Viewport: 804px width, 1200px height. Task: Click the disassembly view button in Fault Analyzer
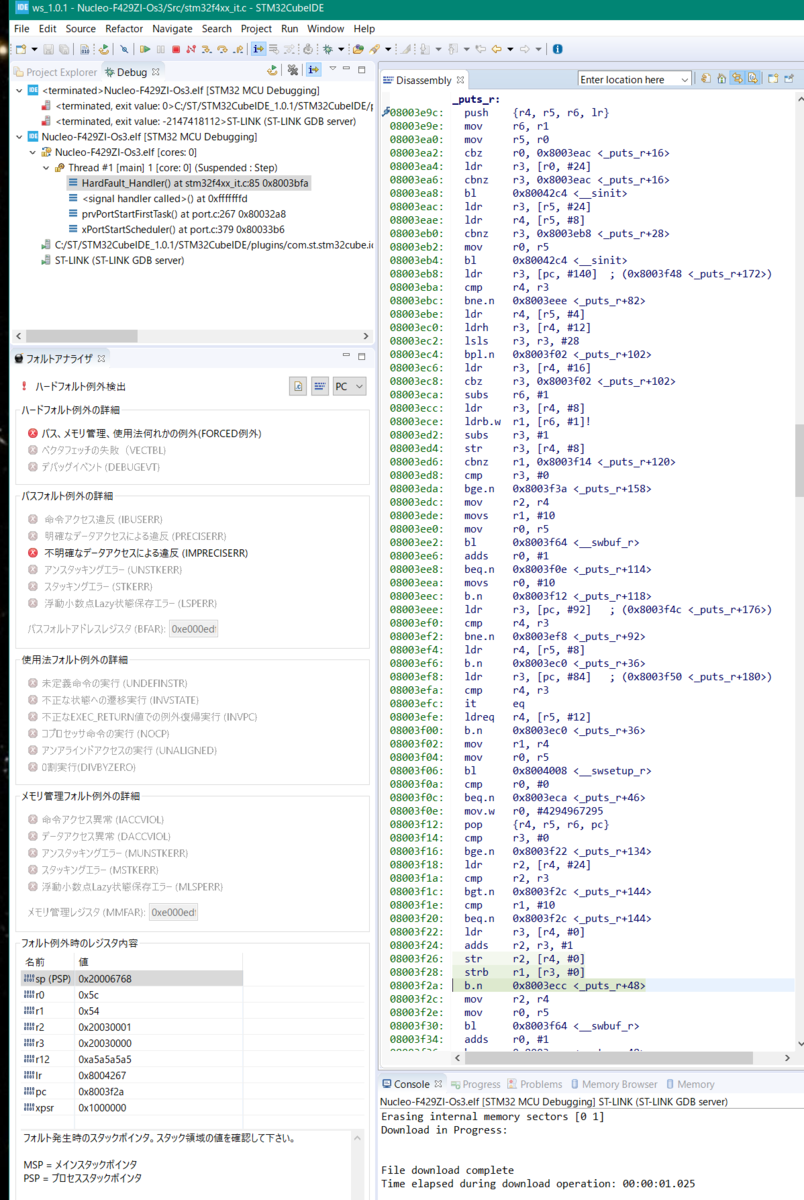click(320, 386)
